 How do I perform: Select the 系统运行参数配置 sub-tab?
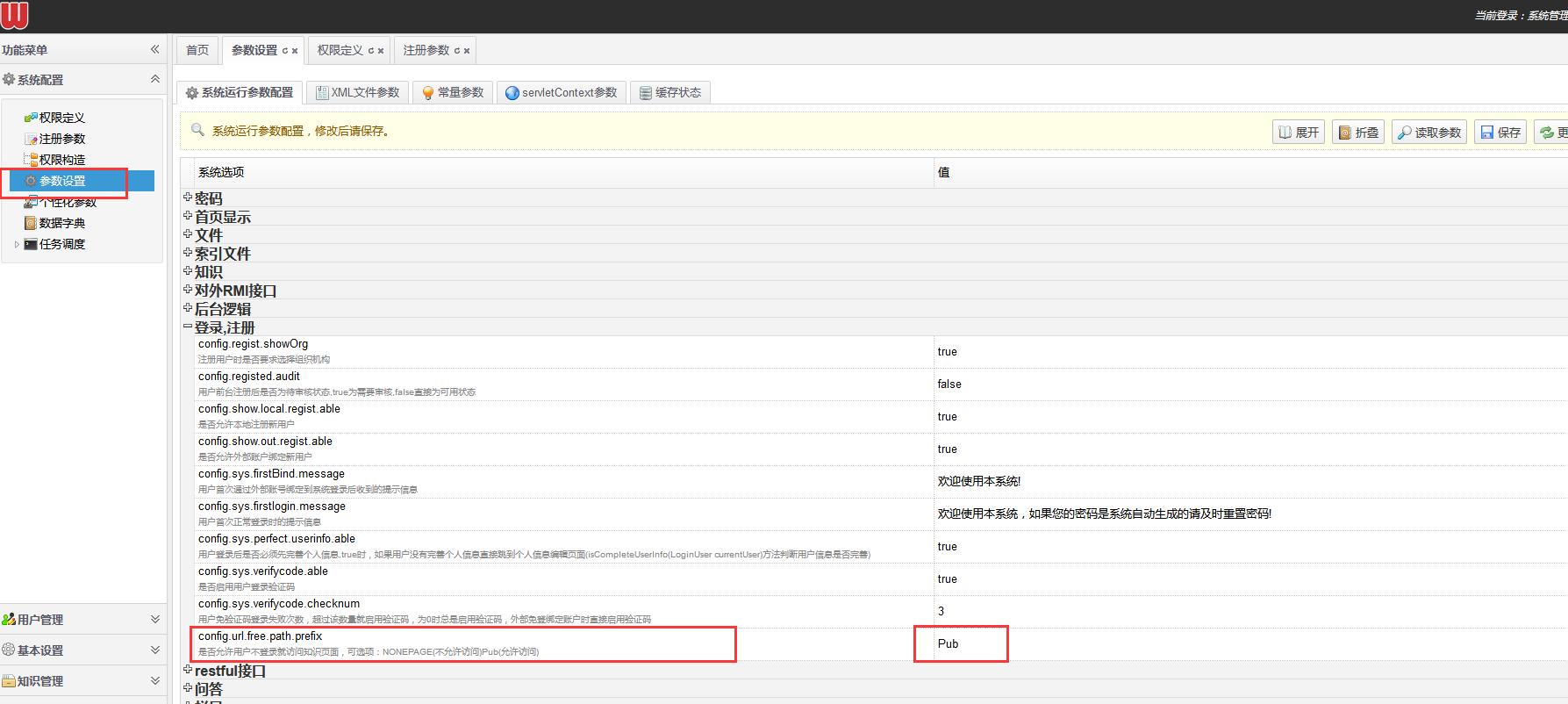[240, 92]
